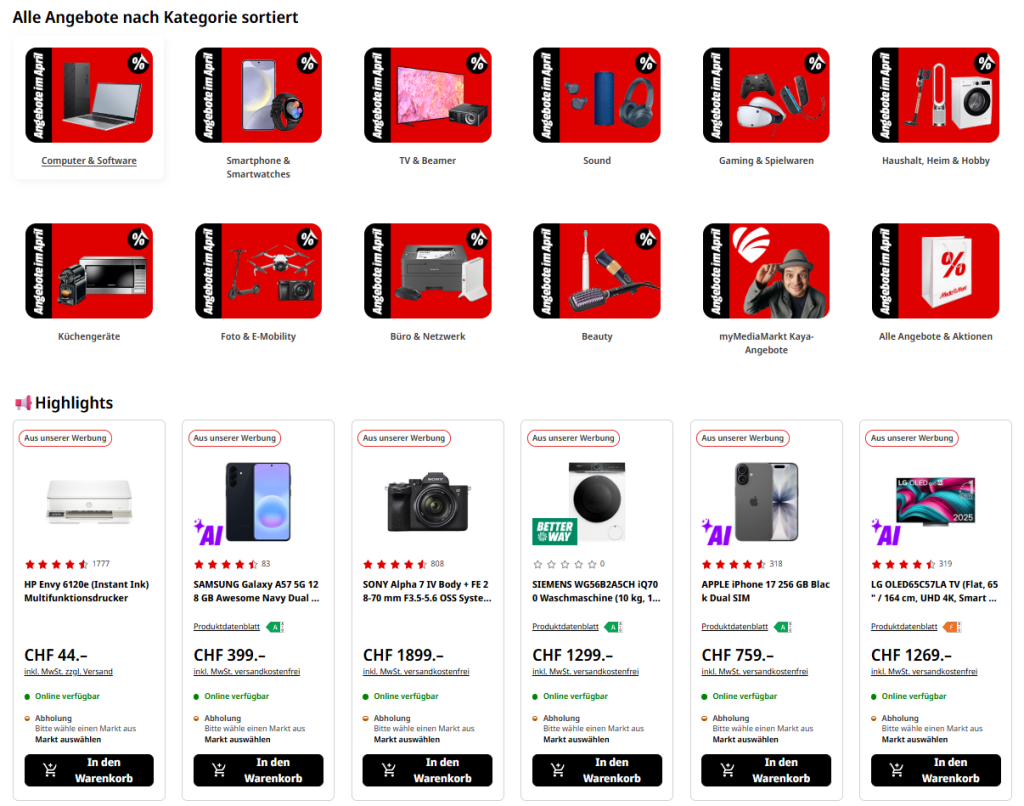Image resolution: width=1024 pixels, height=806 pixels.
Task: Open the Küchengeräte category image
Action: coord(89,270)
